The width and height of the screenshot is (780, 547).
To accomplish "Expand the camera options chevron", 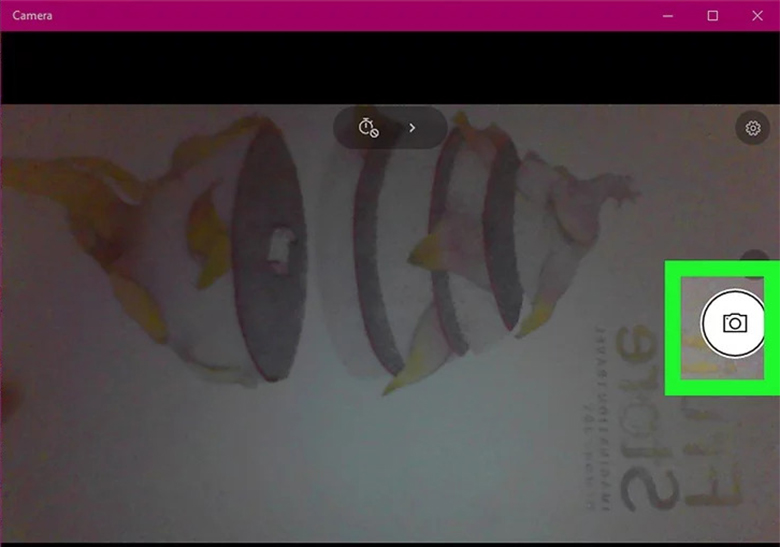I will coord(412,128).
